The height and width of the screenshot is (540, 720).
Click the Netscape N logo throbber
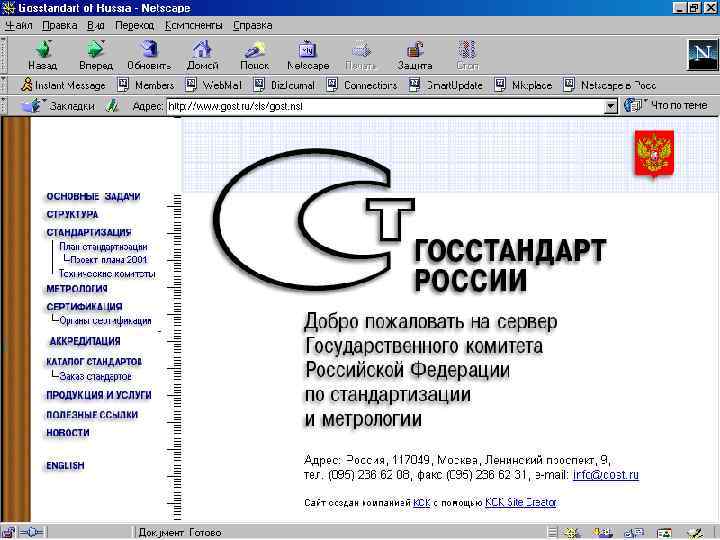[x=702, y=55]
